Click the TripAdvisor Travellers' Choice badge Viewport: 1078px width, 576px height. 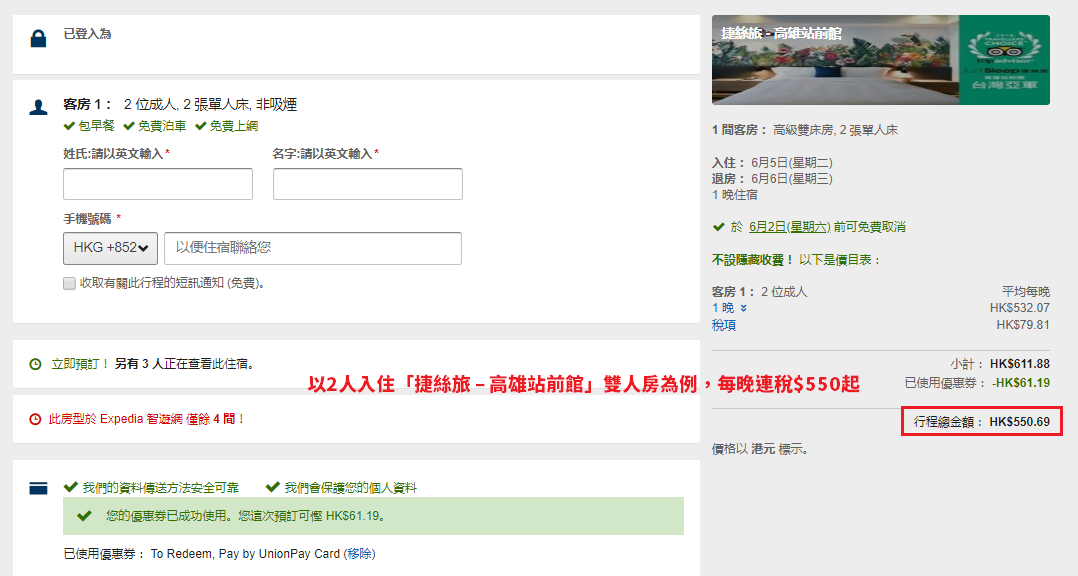(1004, 60)
